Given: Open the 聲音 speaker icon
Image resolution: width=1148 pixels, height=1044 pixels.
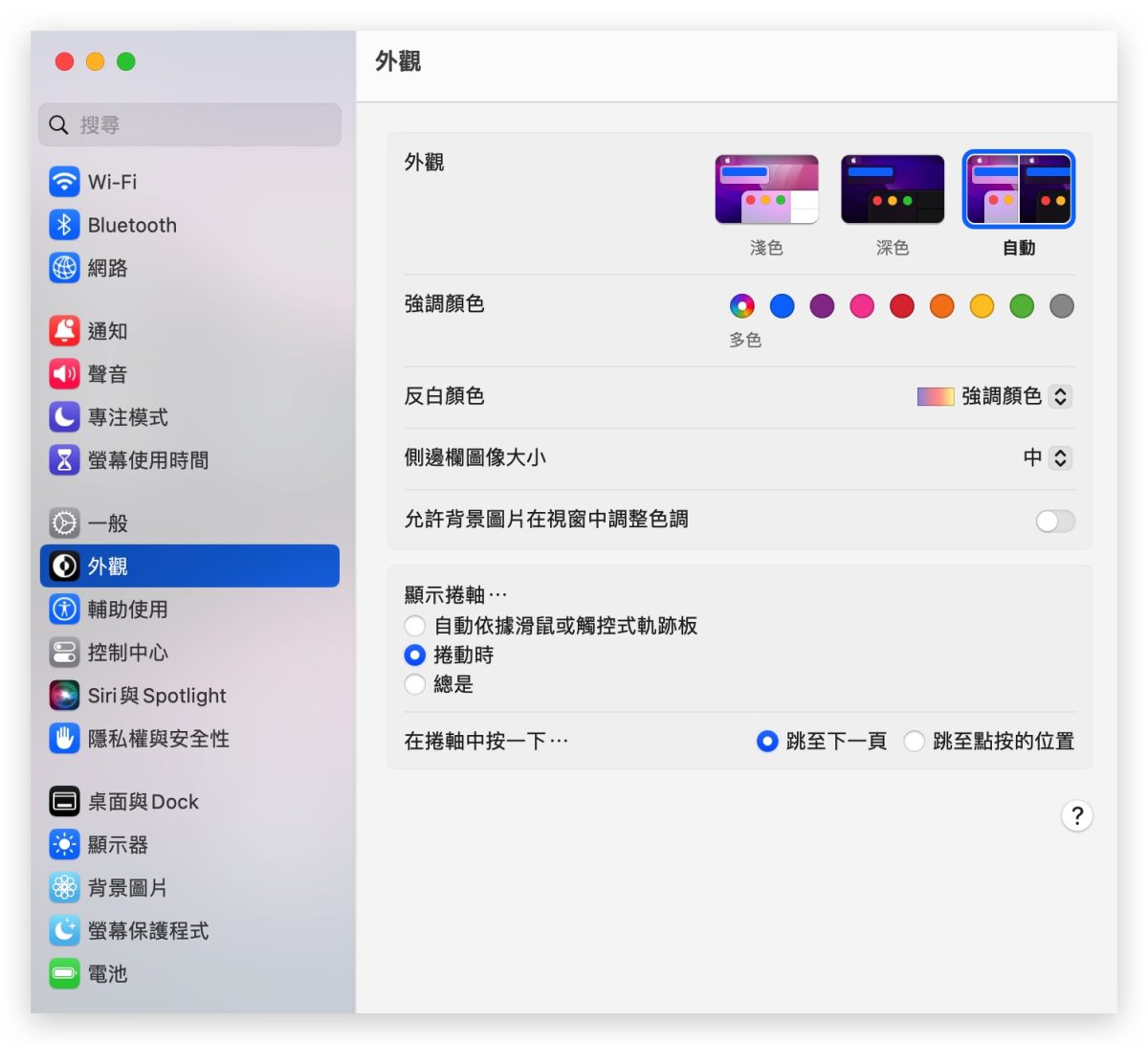Looking at the screenshot, I should click(64, 374).
